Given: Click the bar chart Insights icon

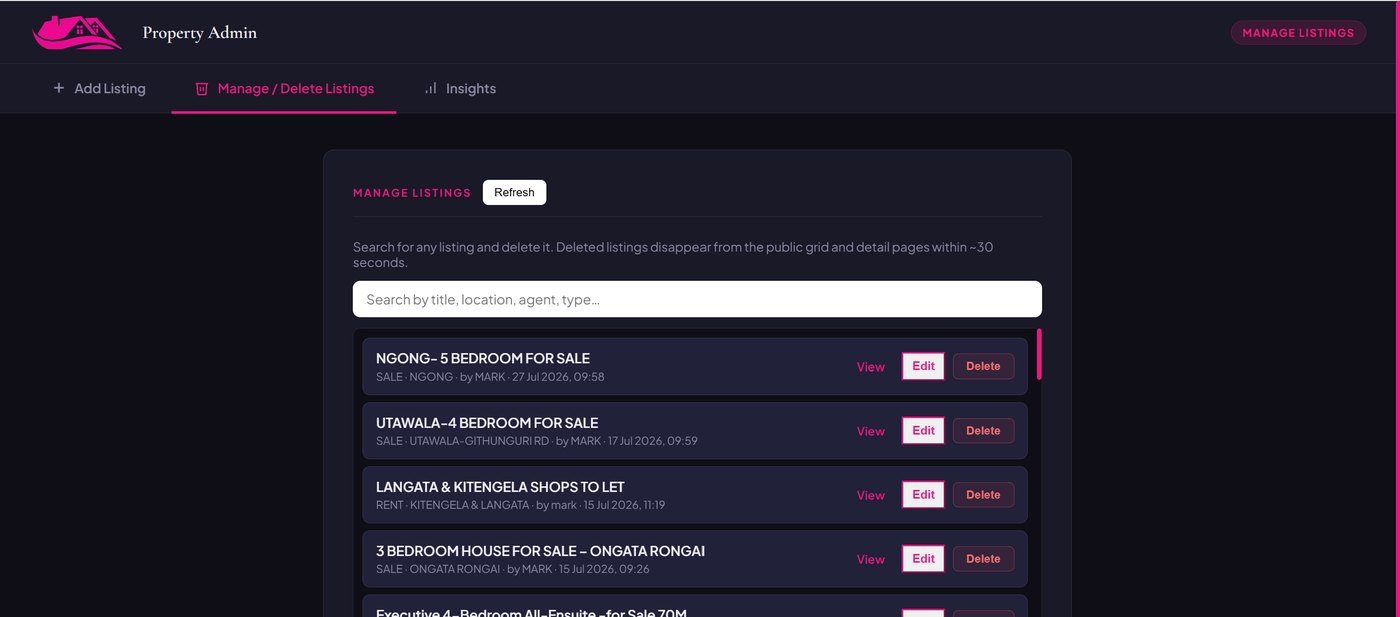Looking at the screenshot, I should [x=431, y=88].
